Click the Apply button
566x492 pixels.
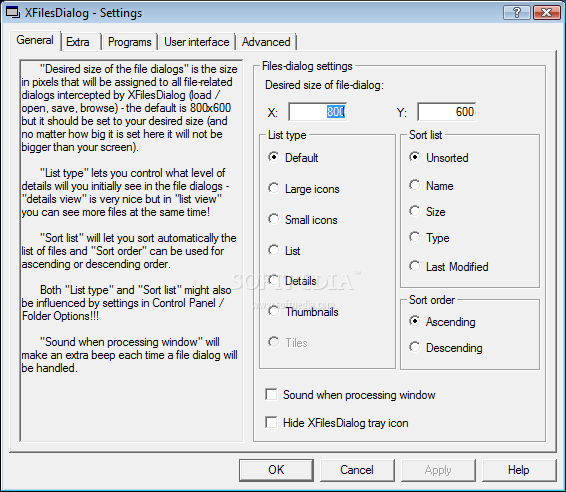(438, 470)
